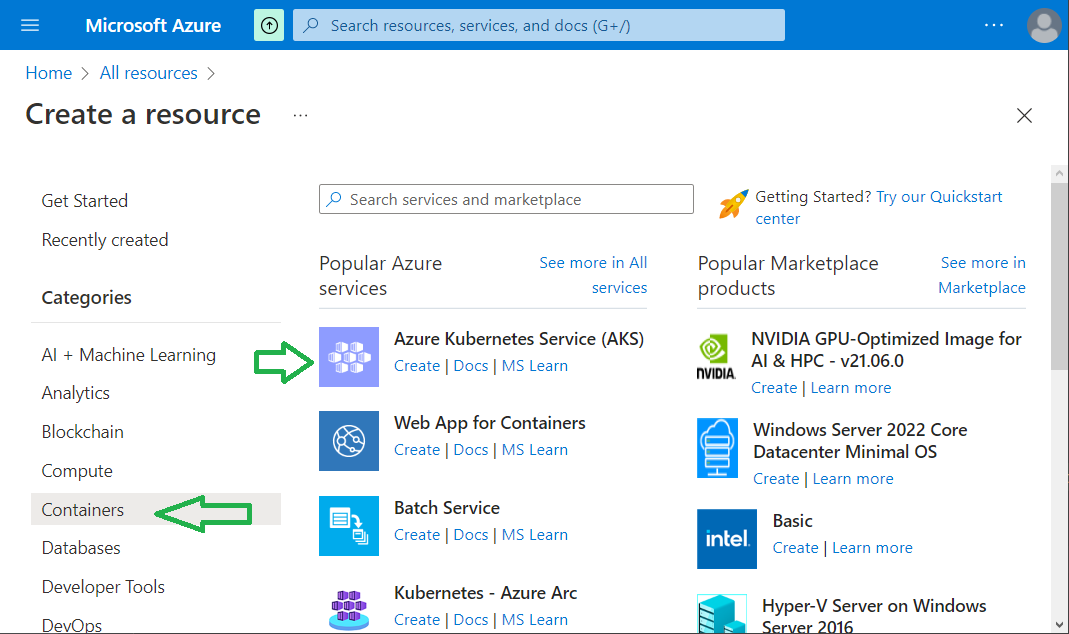Select the Analytics category

click(x=76, y=393)
